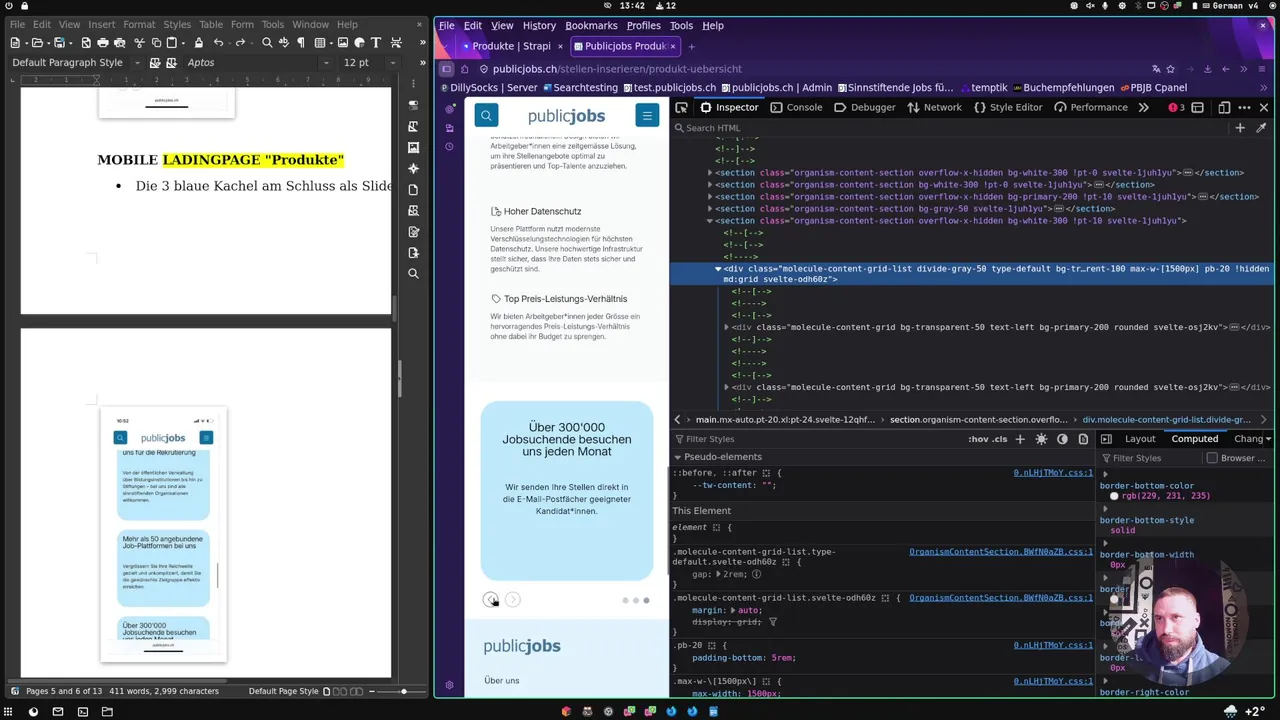Open the Writer sidebar Gallery icon
1280x720 pixels.
414,147
